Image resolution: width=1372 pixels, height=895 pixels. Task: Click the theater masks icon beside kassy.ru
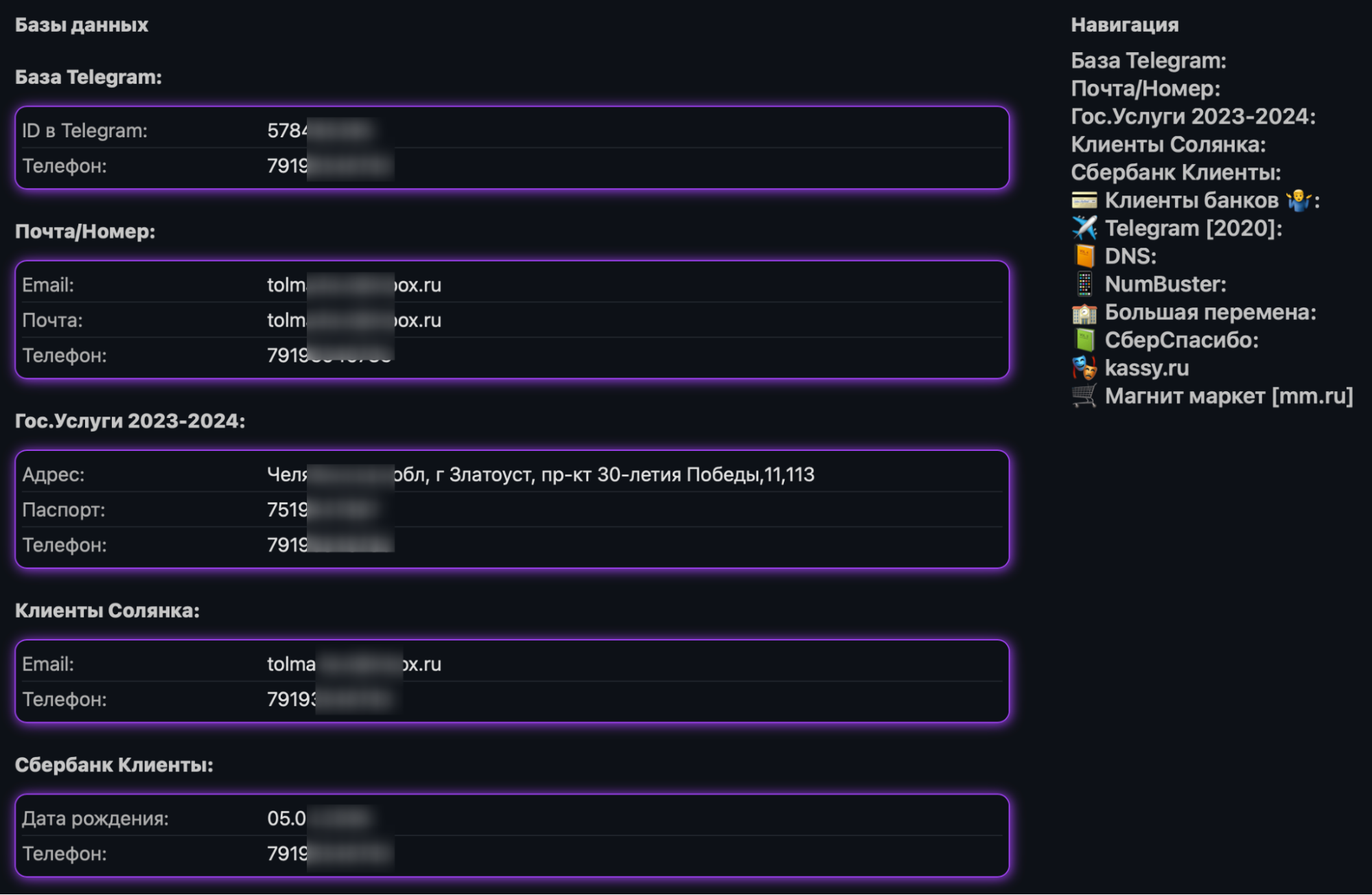tap(1084, 369)
